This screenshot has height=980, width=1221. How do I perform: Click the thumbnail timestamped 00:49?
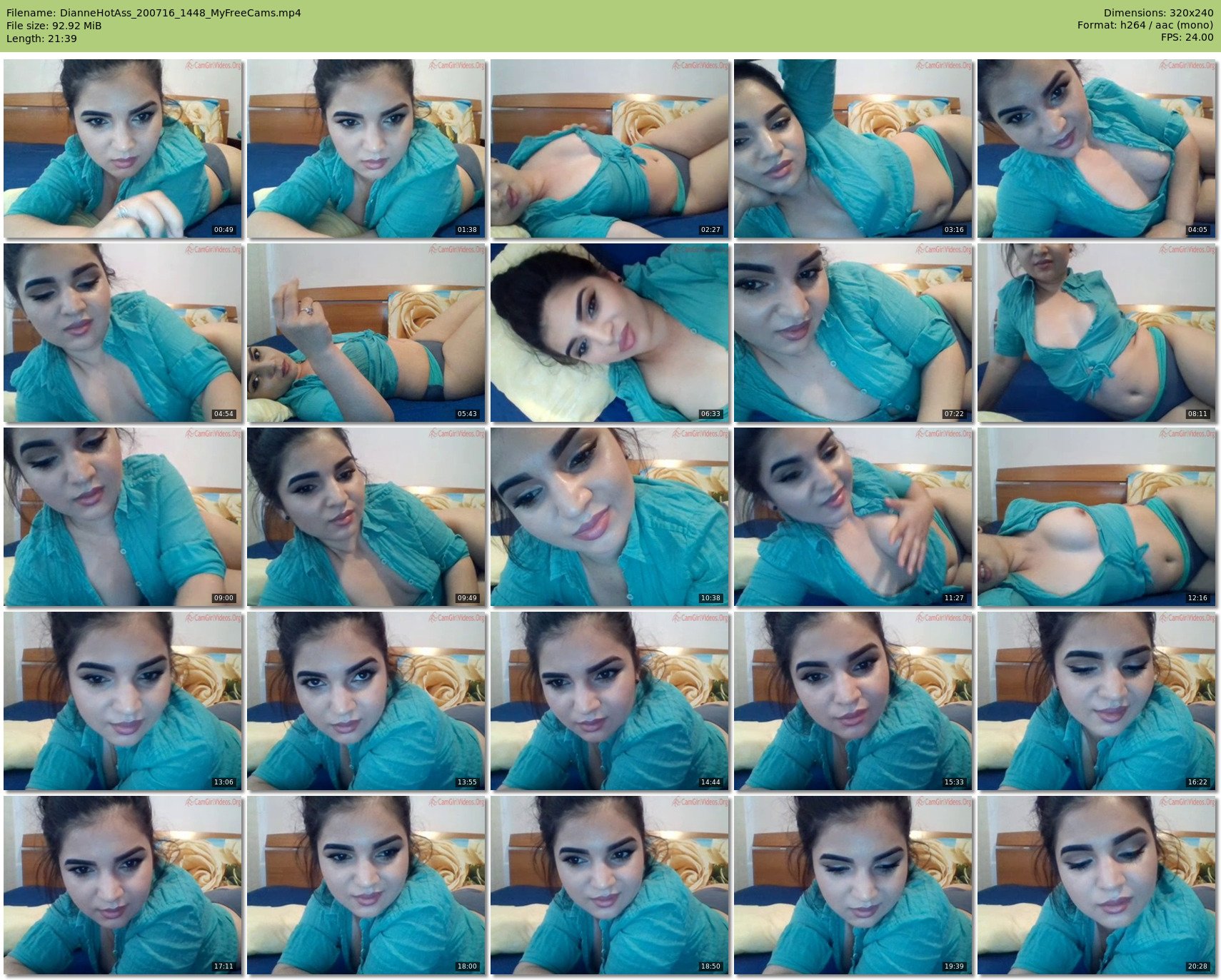pos(123,148)
